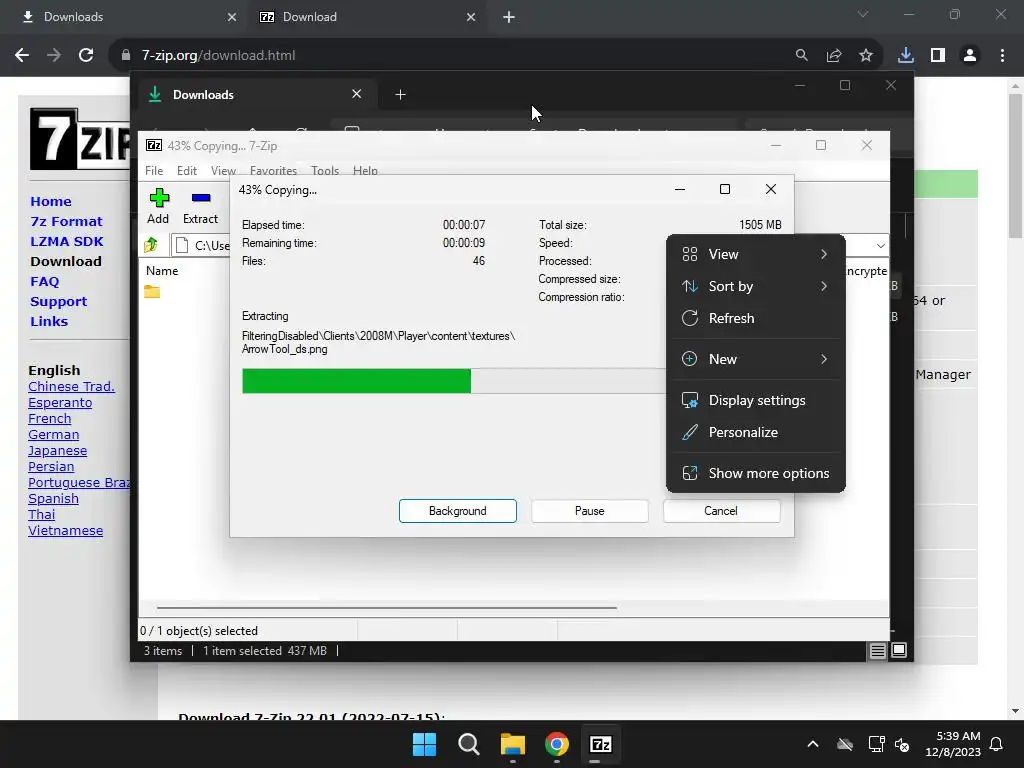Viewport: 1024px width, 768px height.
Task: Open the Chrome profile avatar icon
Action: click(970, 56)
